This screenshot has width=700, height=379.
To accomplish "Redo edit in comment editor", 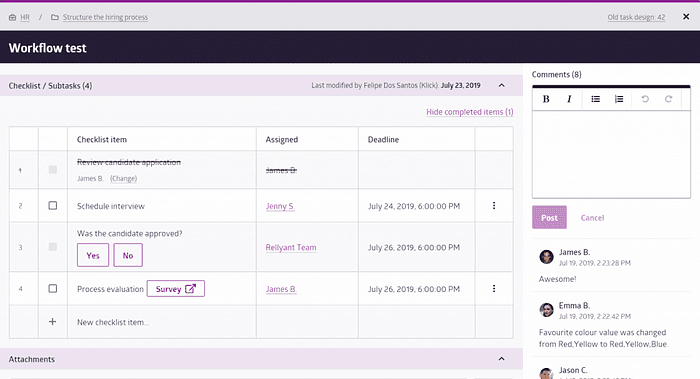I will (x=668, y=99).
